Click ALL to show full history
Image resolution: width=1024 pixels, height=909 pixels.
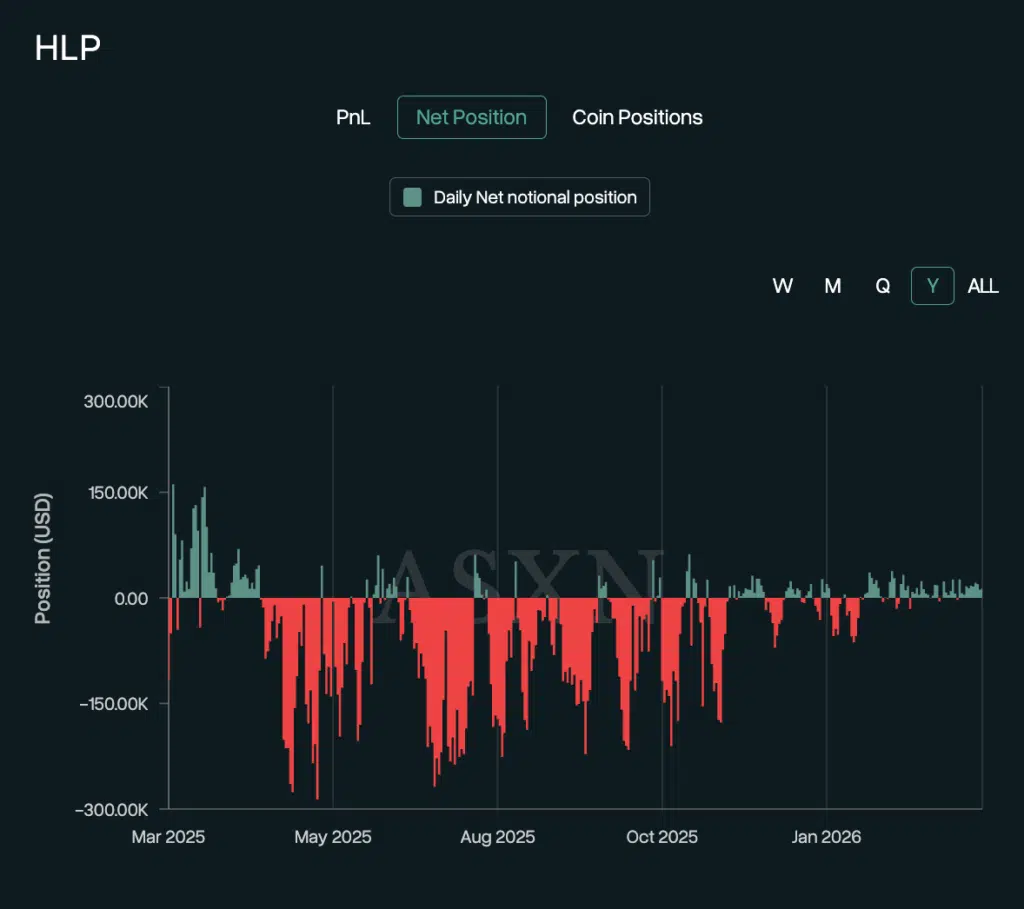click(983, 286)
